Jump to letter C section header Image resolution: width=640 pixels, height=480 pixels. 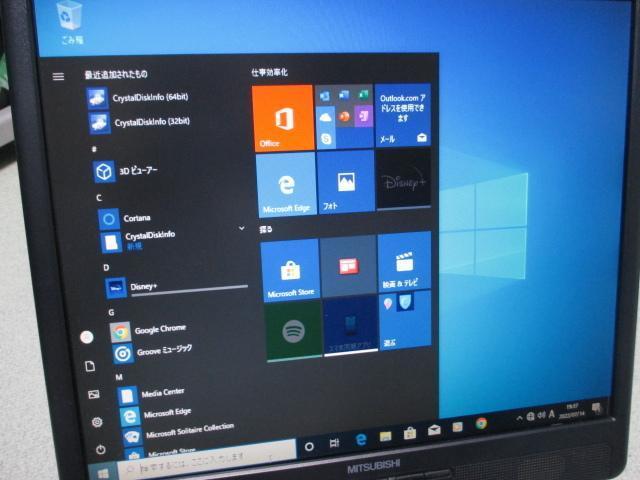click(99, 198)
